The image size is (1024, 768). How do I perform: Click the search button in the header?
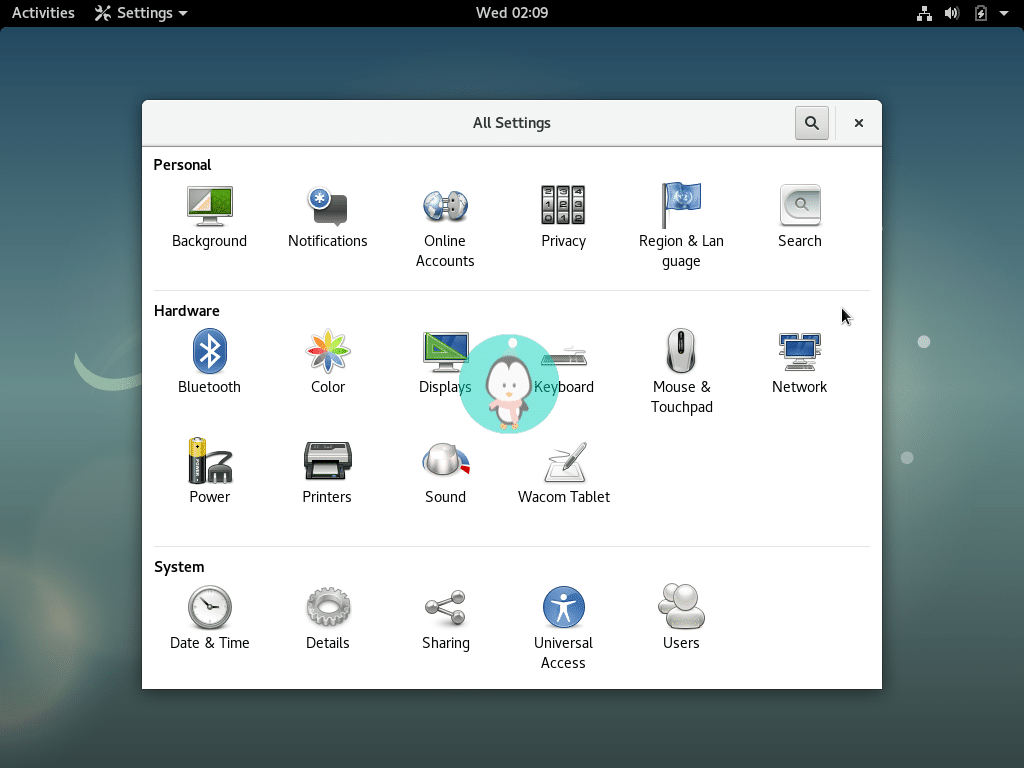tap(811, 122)
